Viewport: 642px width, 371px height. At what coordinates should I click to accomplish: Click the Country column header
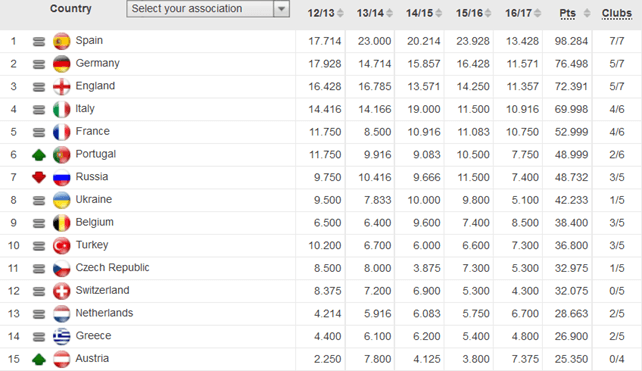point(71,9)
